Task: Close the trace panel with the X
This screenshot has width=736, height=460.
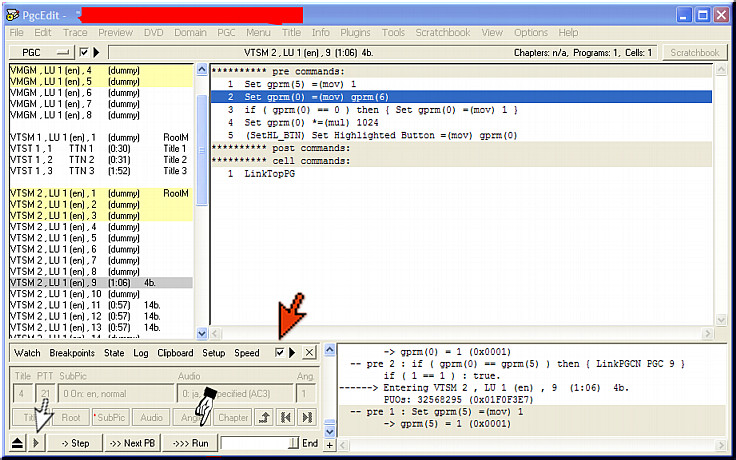Action: 310,353
